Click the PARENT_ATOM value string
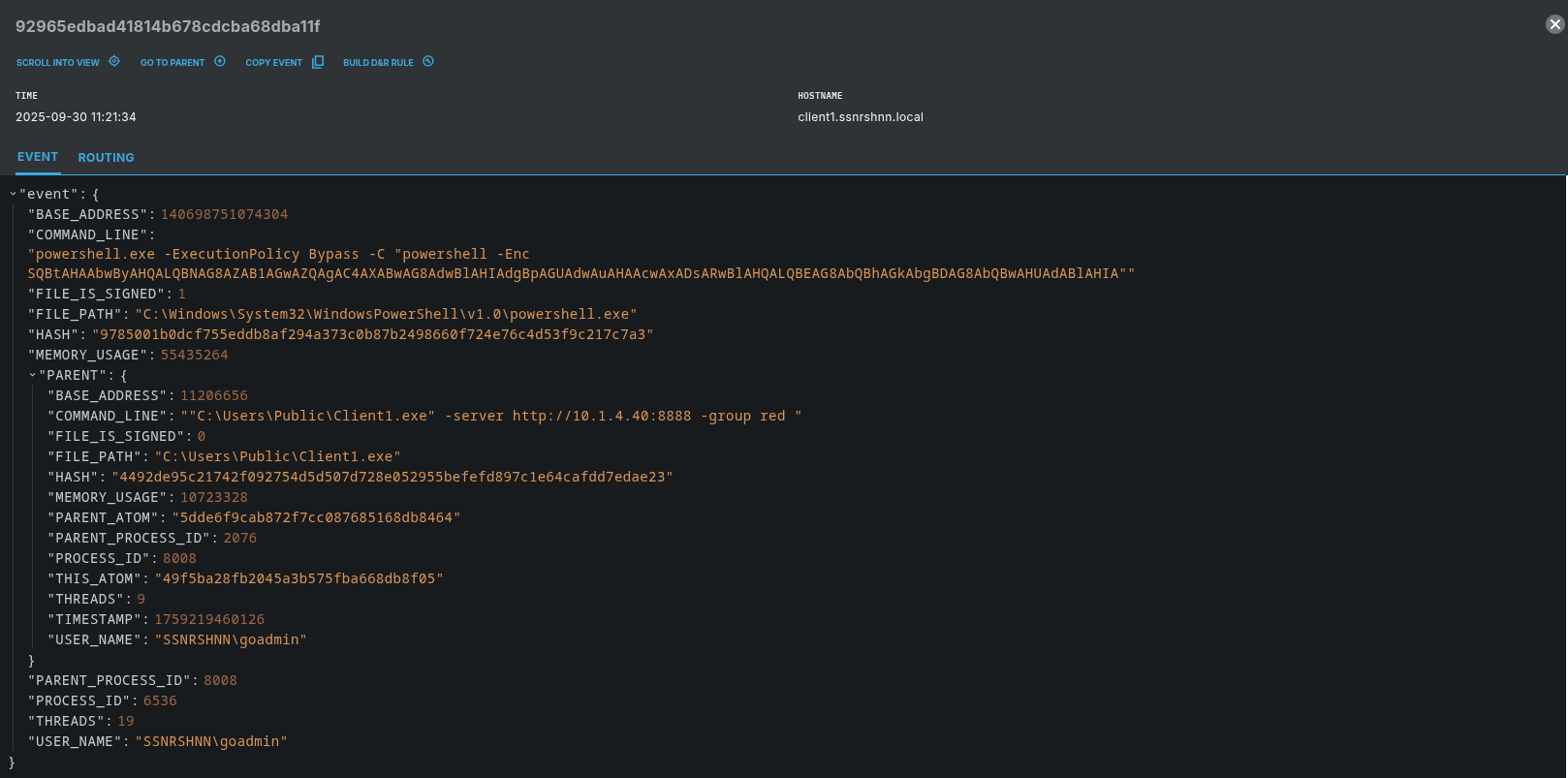The width and height of the screenshot is (1568, 778). (x=316, y=517)
